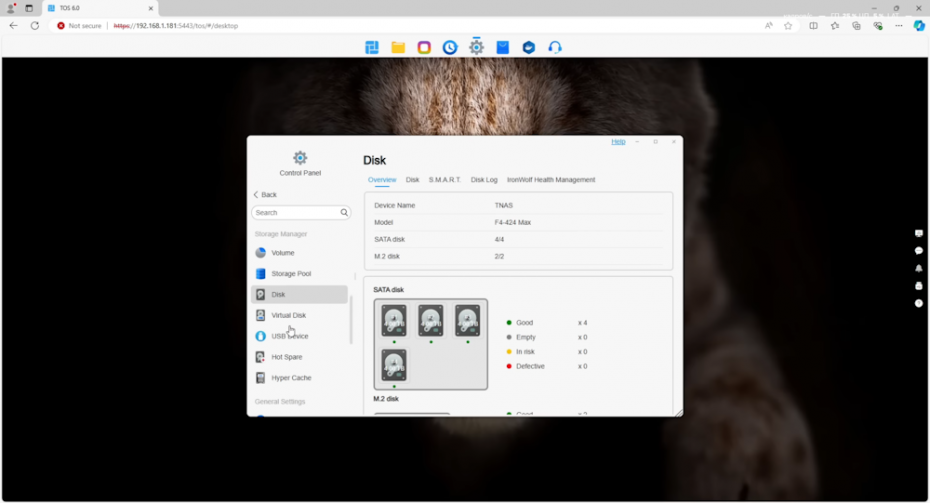This screenshot has height=503, width=930.
Task: Switch to the Disk Log tab
Action: 484,180
